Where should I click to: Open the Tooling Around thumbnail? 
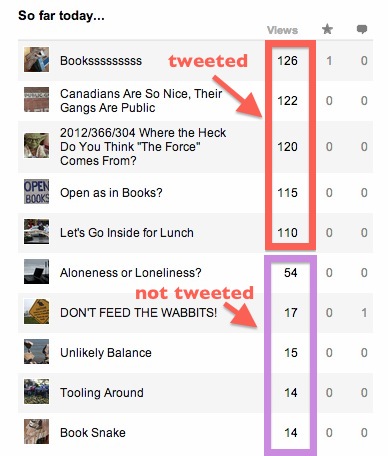click(x=36, y=392)
